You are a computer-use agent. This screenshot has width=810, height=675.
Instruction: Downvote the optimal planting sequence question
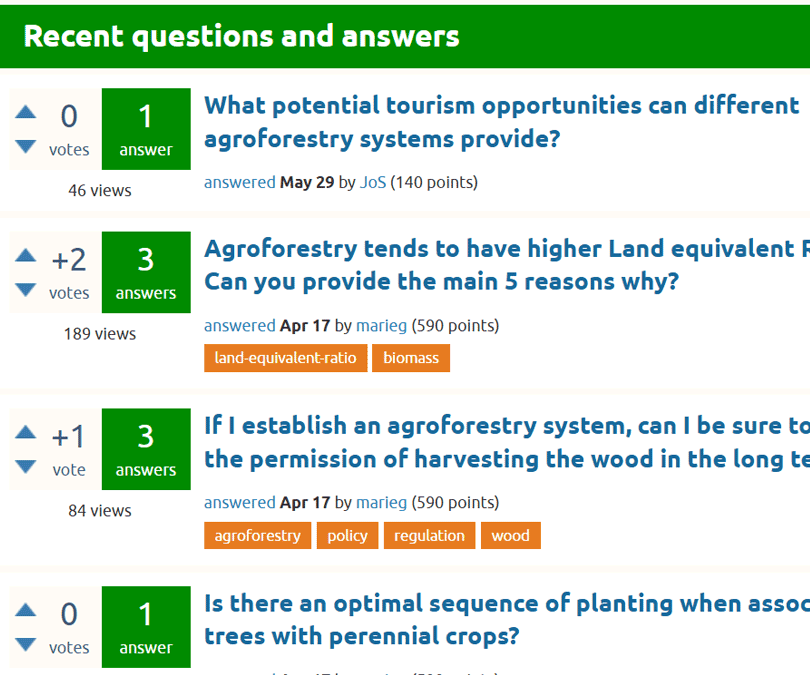click(26, 644)
